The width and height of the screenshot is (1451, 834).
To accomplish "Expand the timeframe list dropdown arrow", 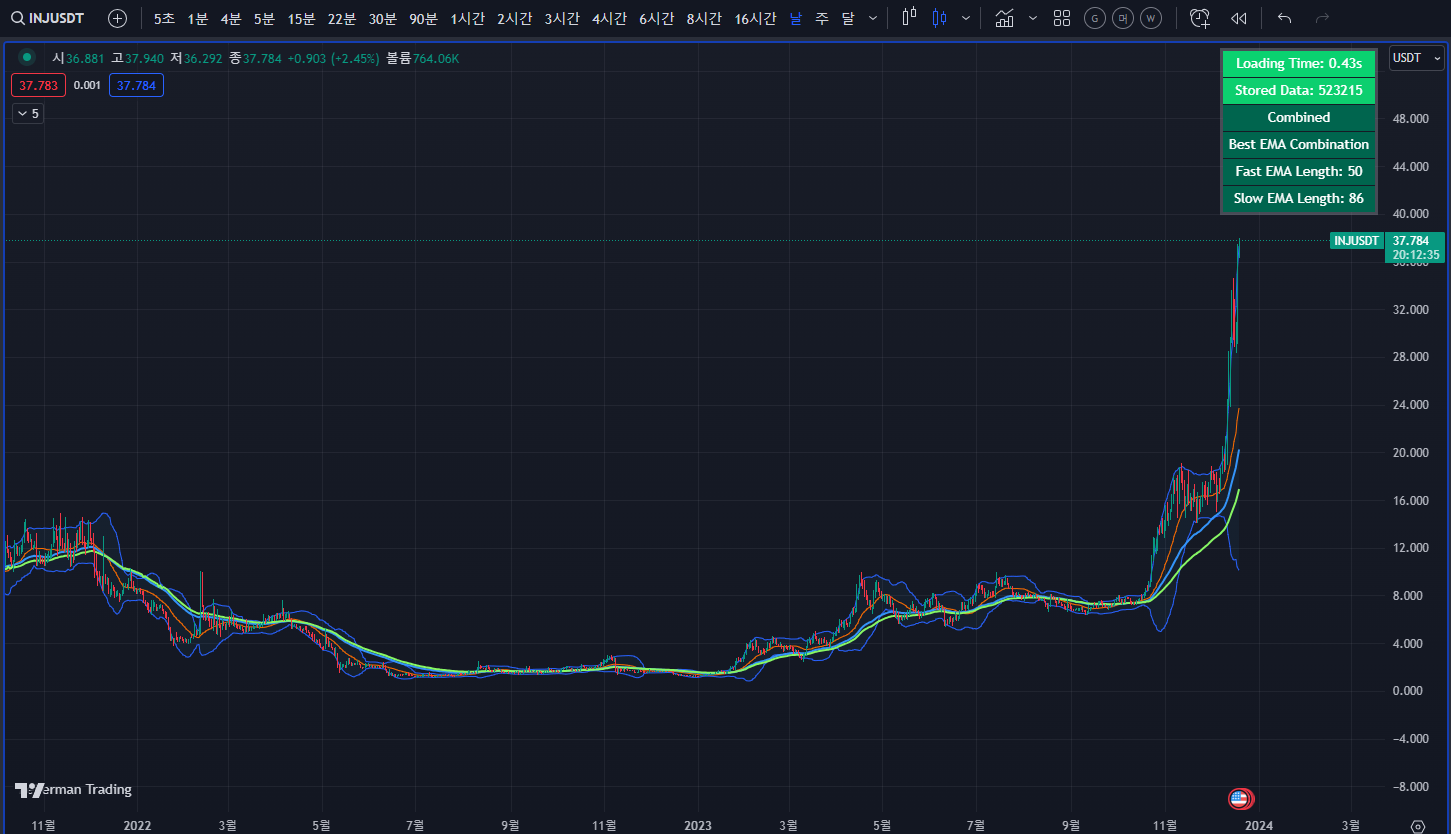I will [x=873, y=18].
